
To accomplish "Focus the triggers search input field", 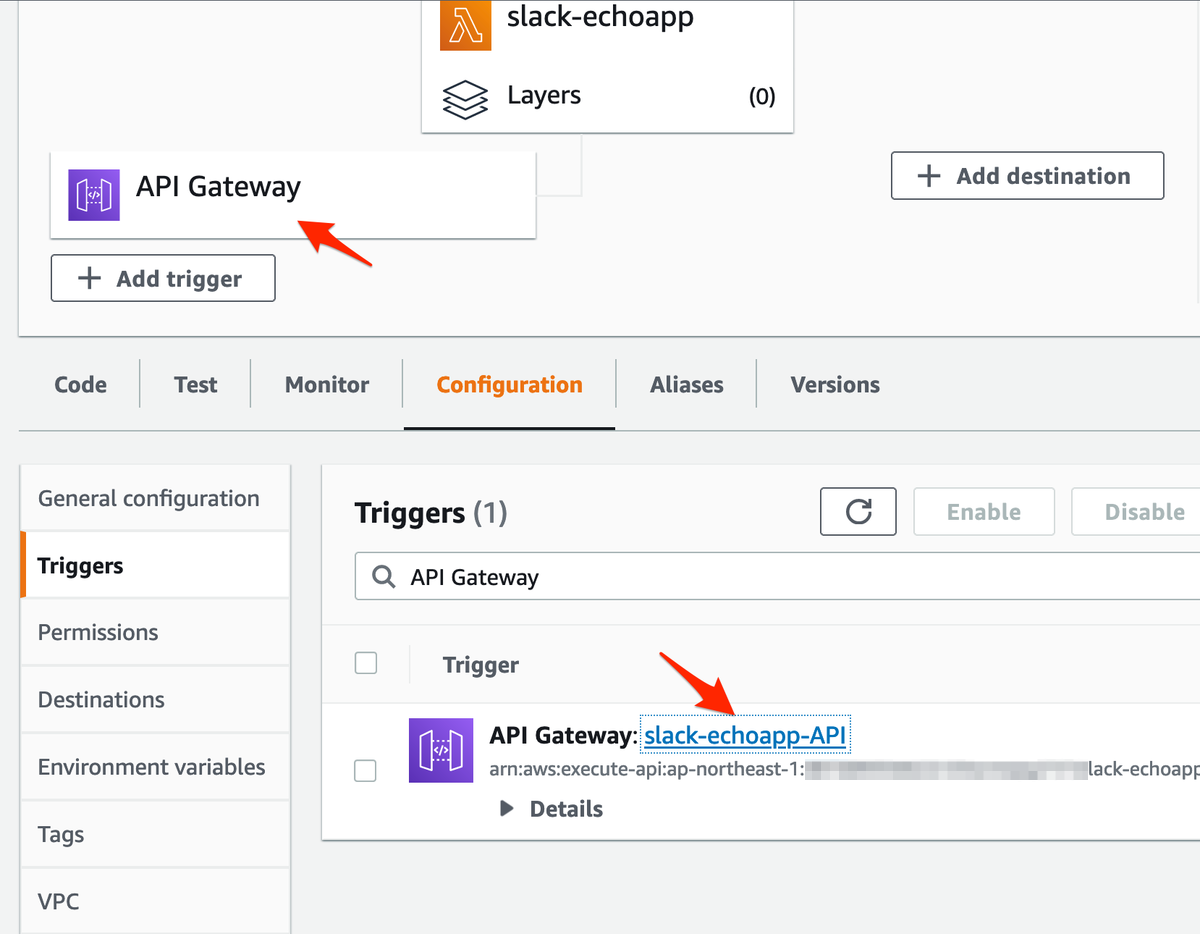I will click(777, 577).
